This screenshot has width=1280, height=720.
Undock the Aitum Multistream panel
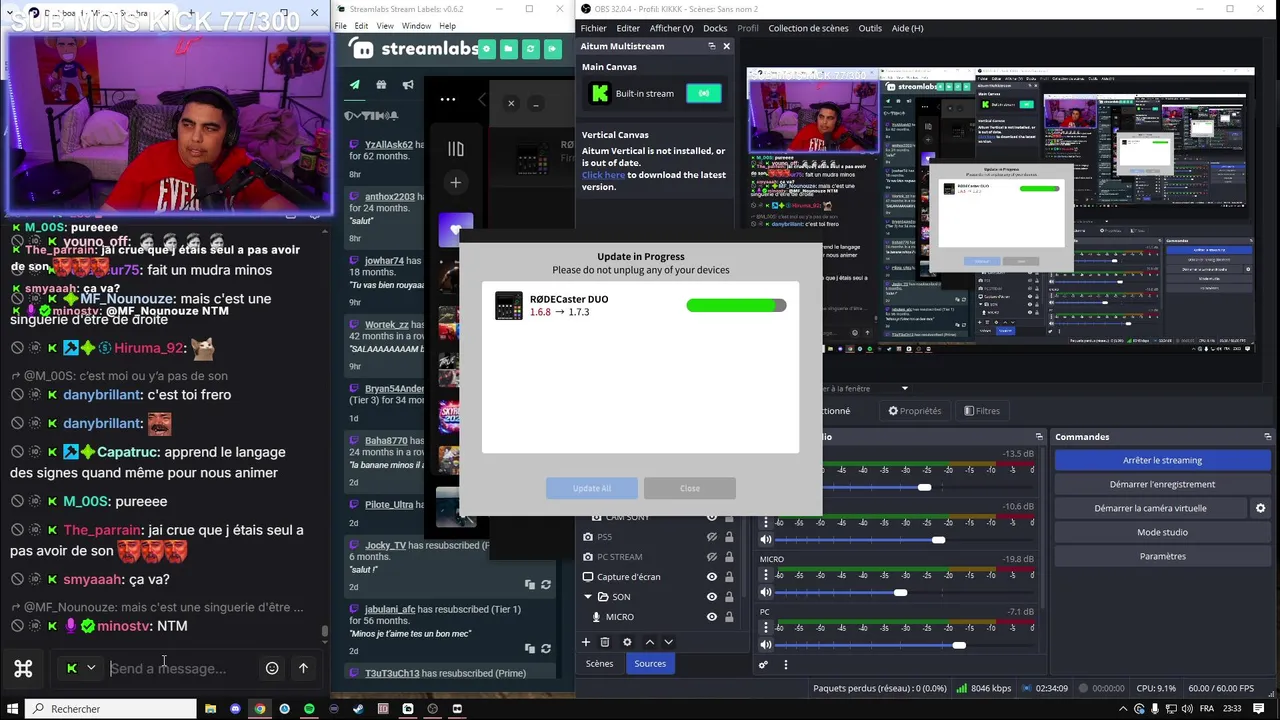tap(712, 46)
